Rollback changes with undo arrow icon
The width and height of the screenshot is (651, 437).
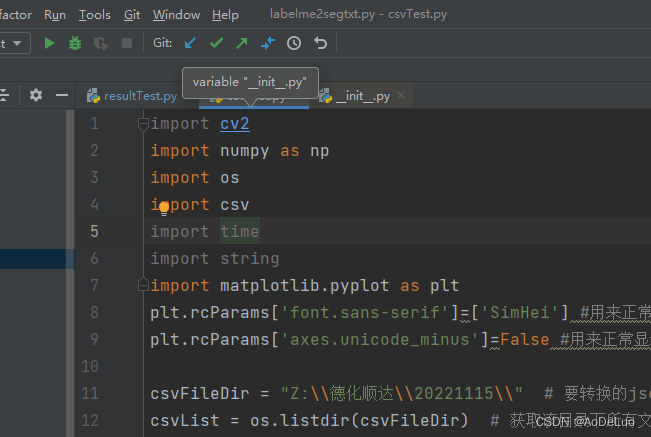(x=320, y=43)
